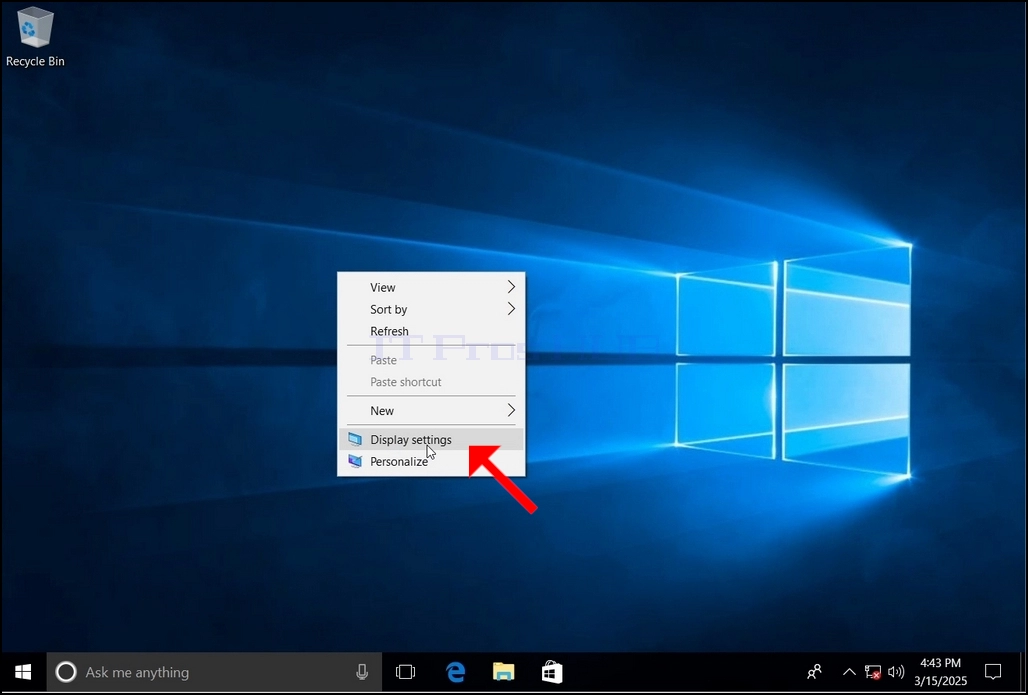1028x695 pixels.
Task: Show hidden tray icons chevron
Action: [848, 672]
